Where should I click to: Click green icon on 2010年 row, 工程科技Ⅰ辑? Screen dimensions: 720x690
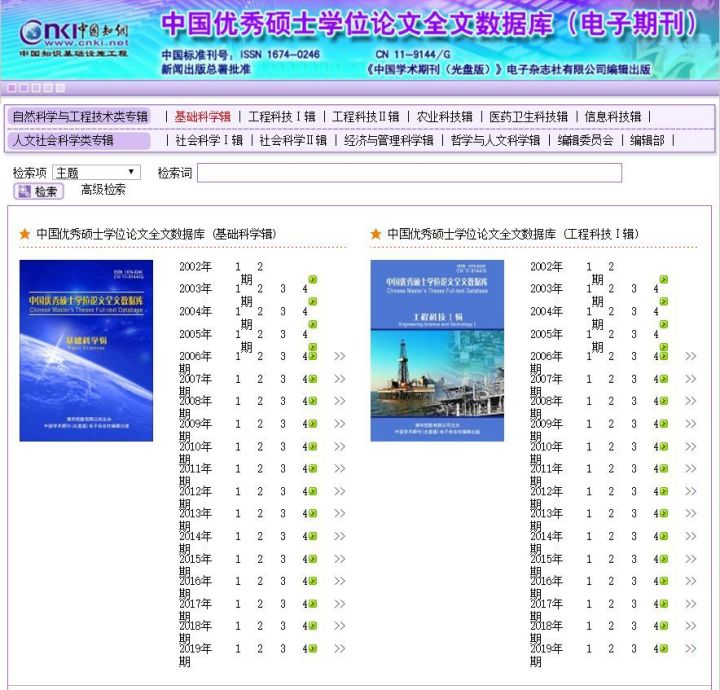point(664,446)
